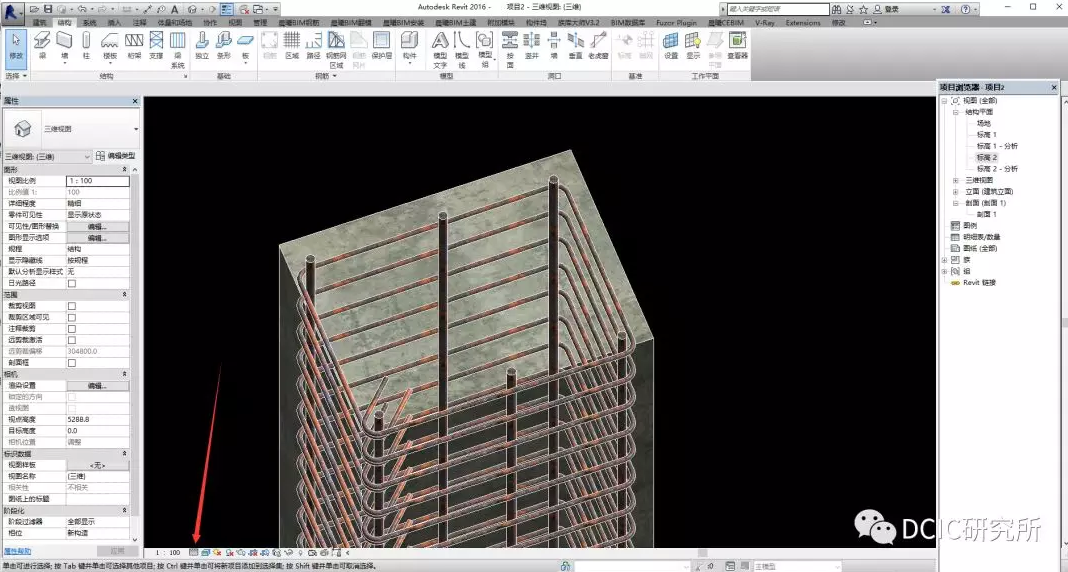Expand the 族 node in project browser

click(x=945, y=260)
